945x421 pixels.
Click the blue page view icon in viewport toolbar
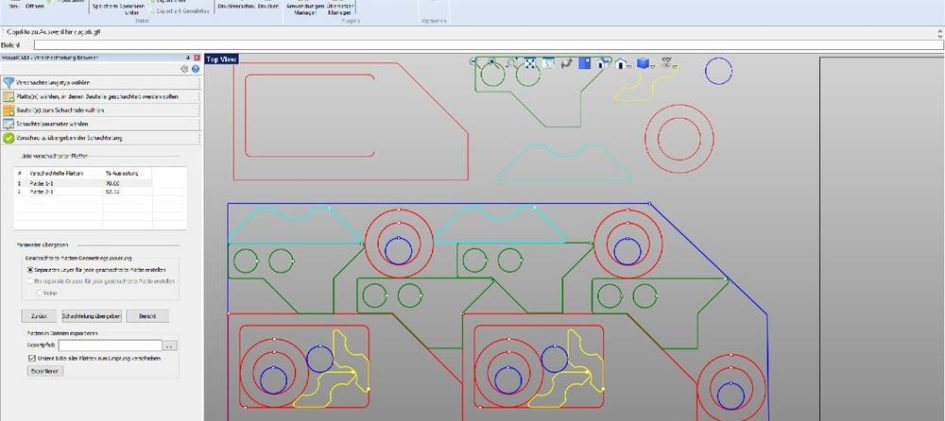pyautogui.click(x=585, y=64)
